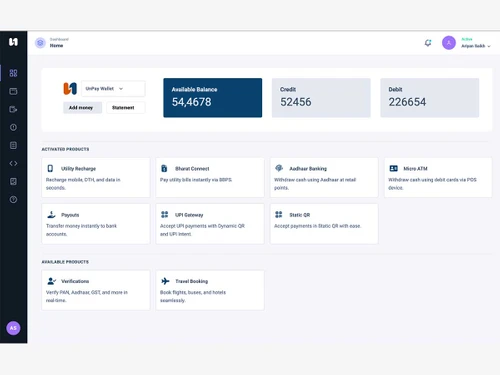Click the Active status label

tap(467, 39)
